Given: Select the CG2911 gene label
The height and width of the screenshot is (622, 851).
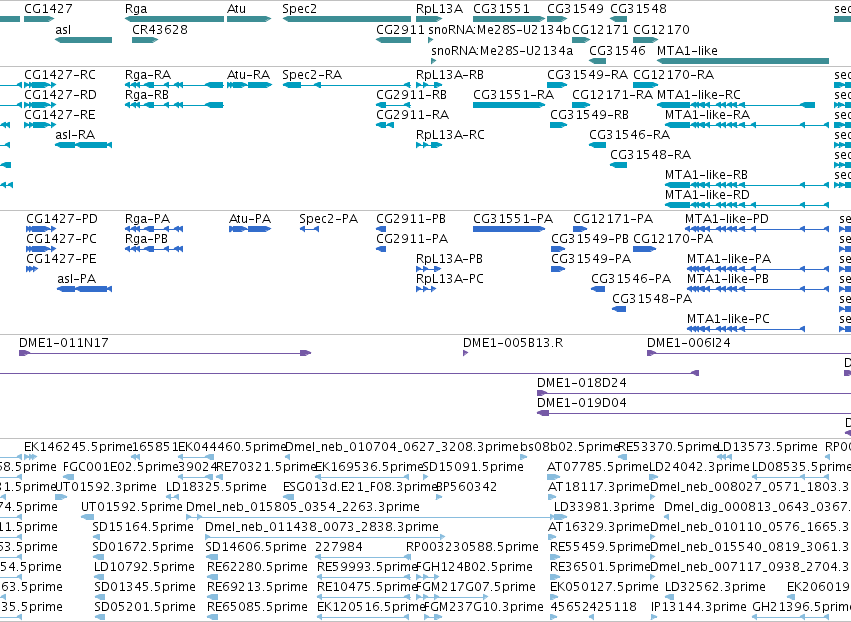Looking at the screenshot, I should pos(400,29).
